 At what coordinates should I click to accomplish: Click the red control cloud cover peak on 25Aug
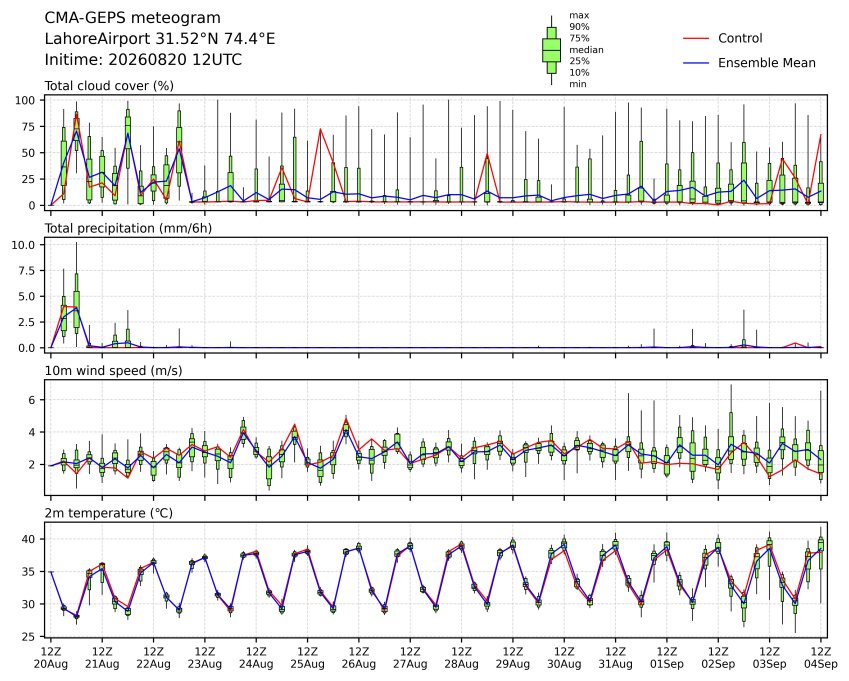pyautogui.click(x=321, y=129)
